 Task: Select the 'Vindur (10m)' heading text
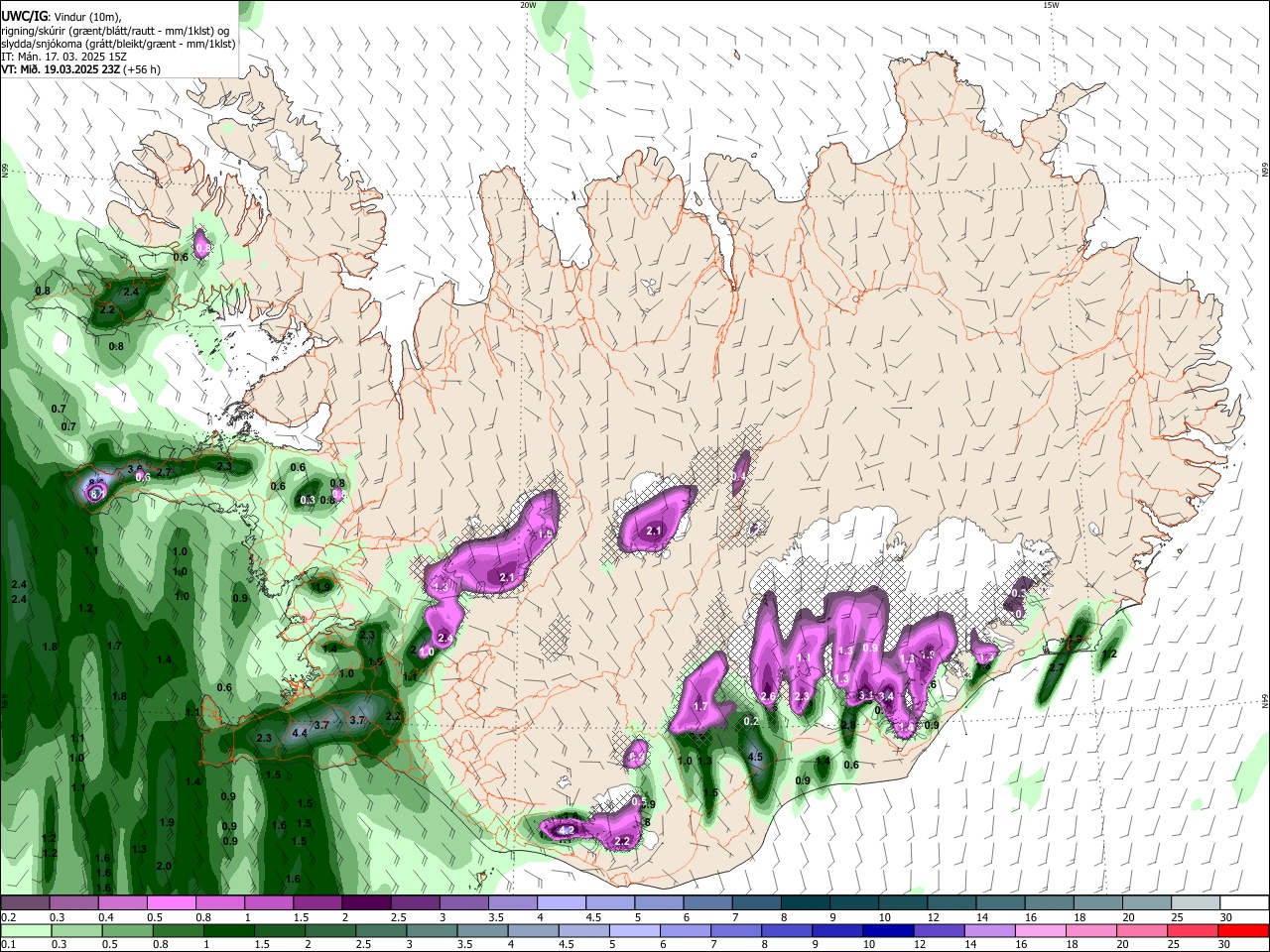click(x=86, y=16)
